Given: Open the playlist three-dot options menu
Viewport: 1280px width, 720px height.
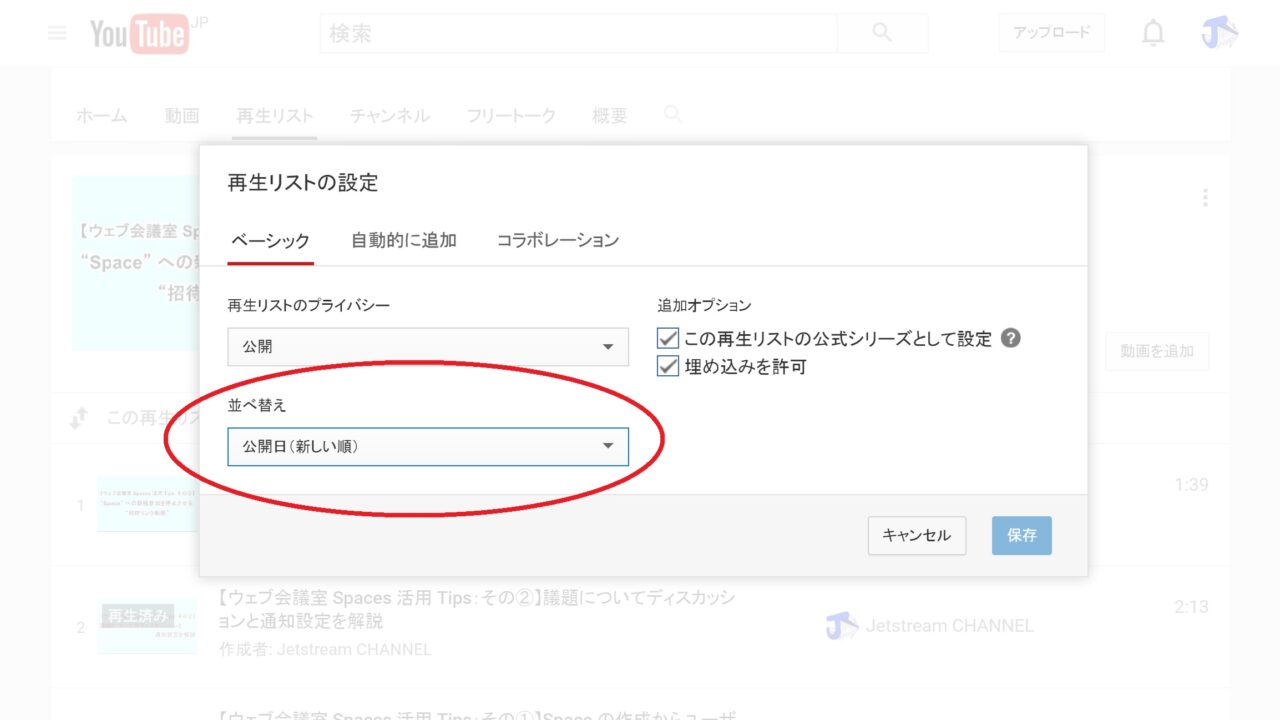Looking at the screenshot, I should pos(1205,198).
